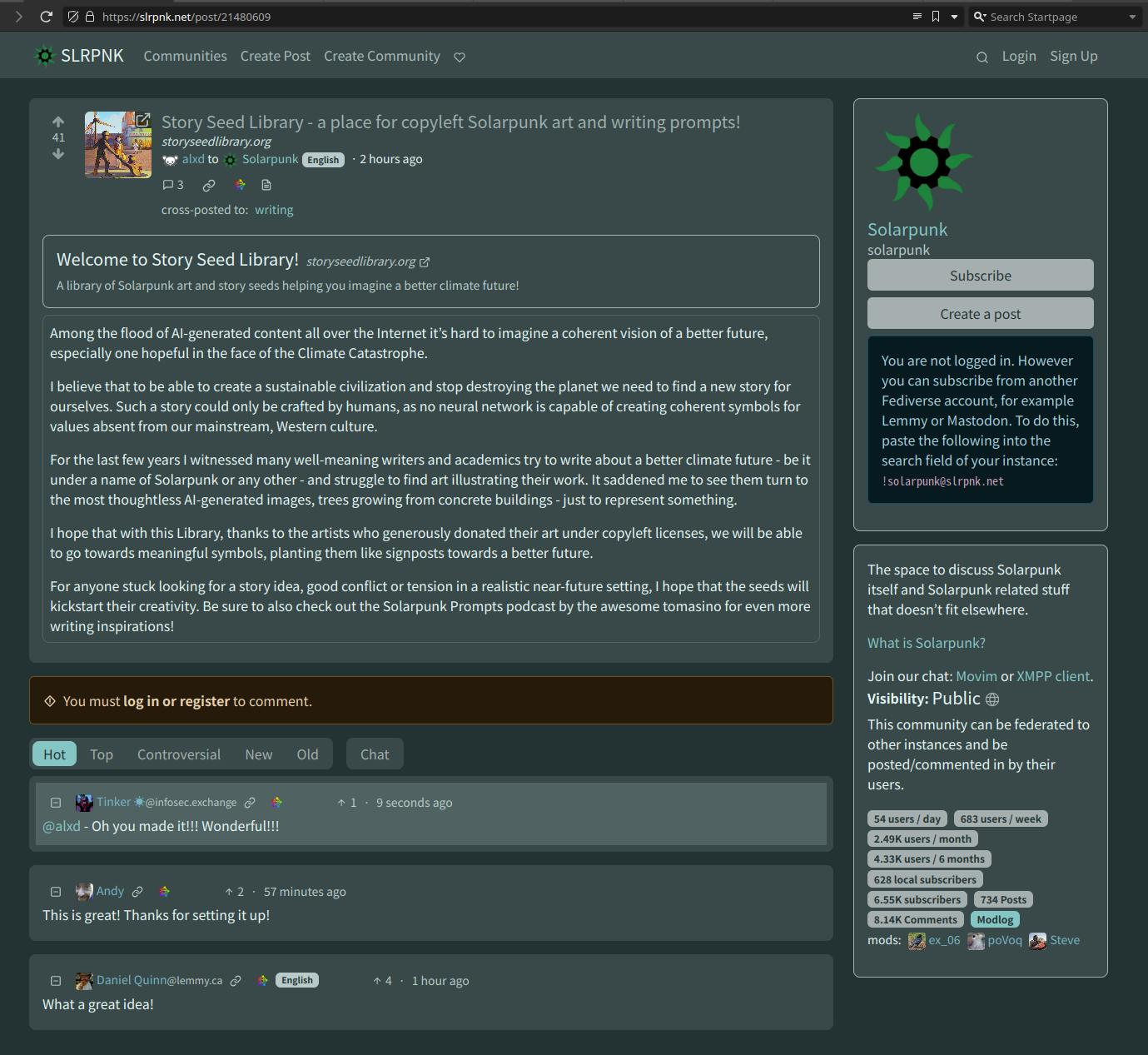Click the browser bookmark icon
The width and height of the screenshot is (1148, 1055).
pos(936,17)
